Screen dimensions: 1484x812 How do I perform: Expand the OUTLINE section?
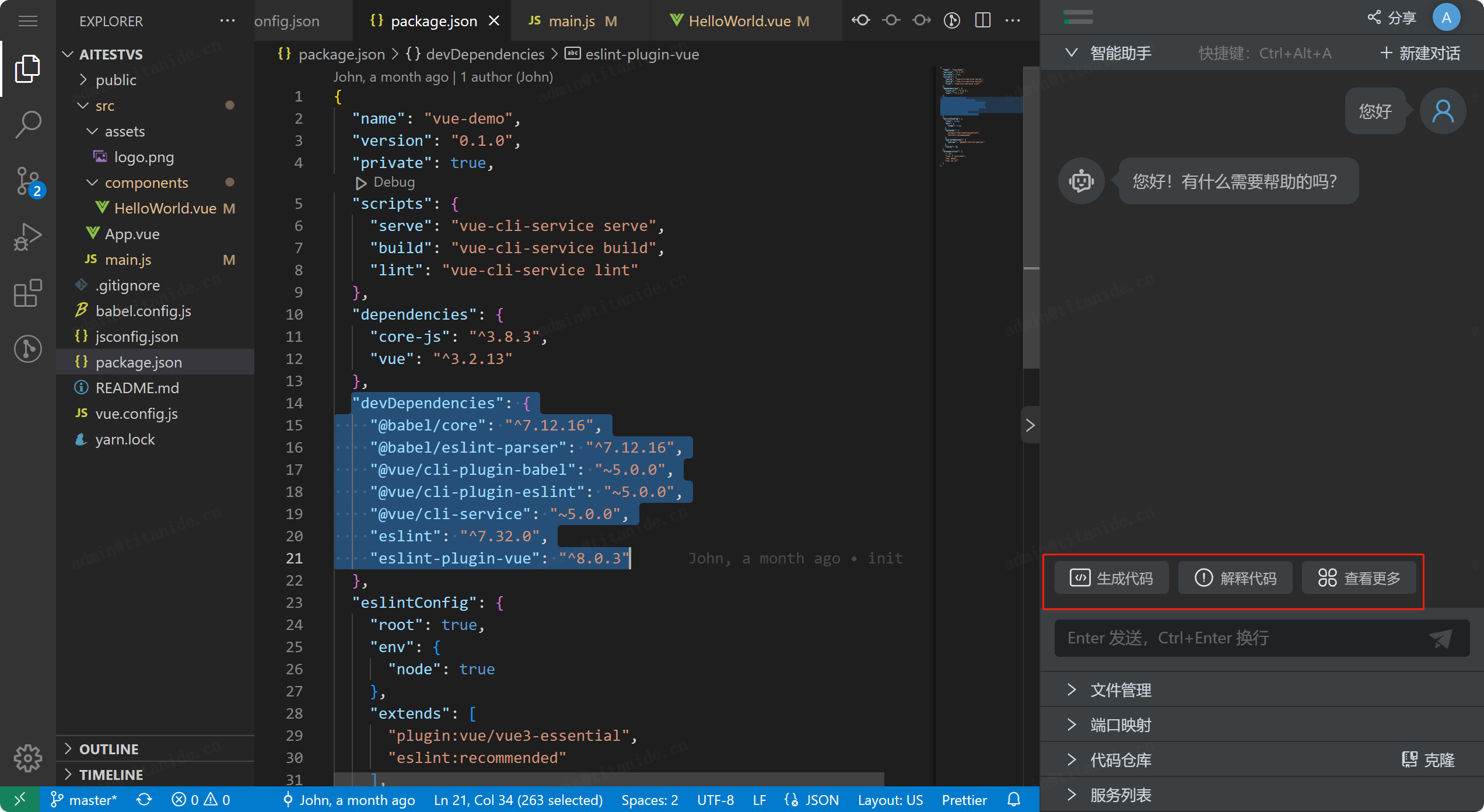pyautogui.click(x=108, y=749)
